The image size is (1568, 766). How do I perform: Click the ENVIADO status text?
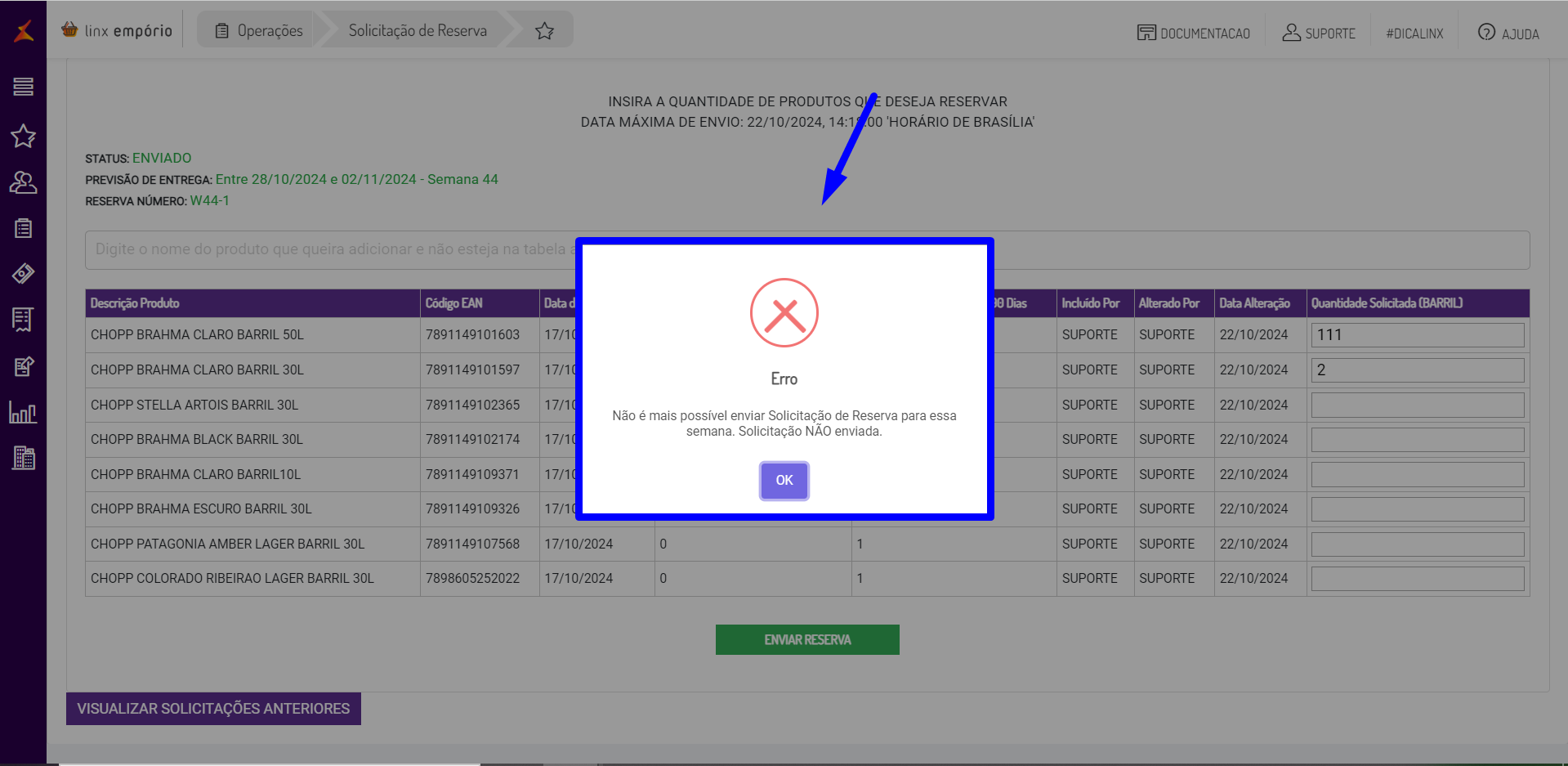pos(162,159)
